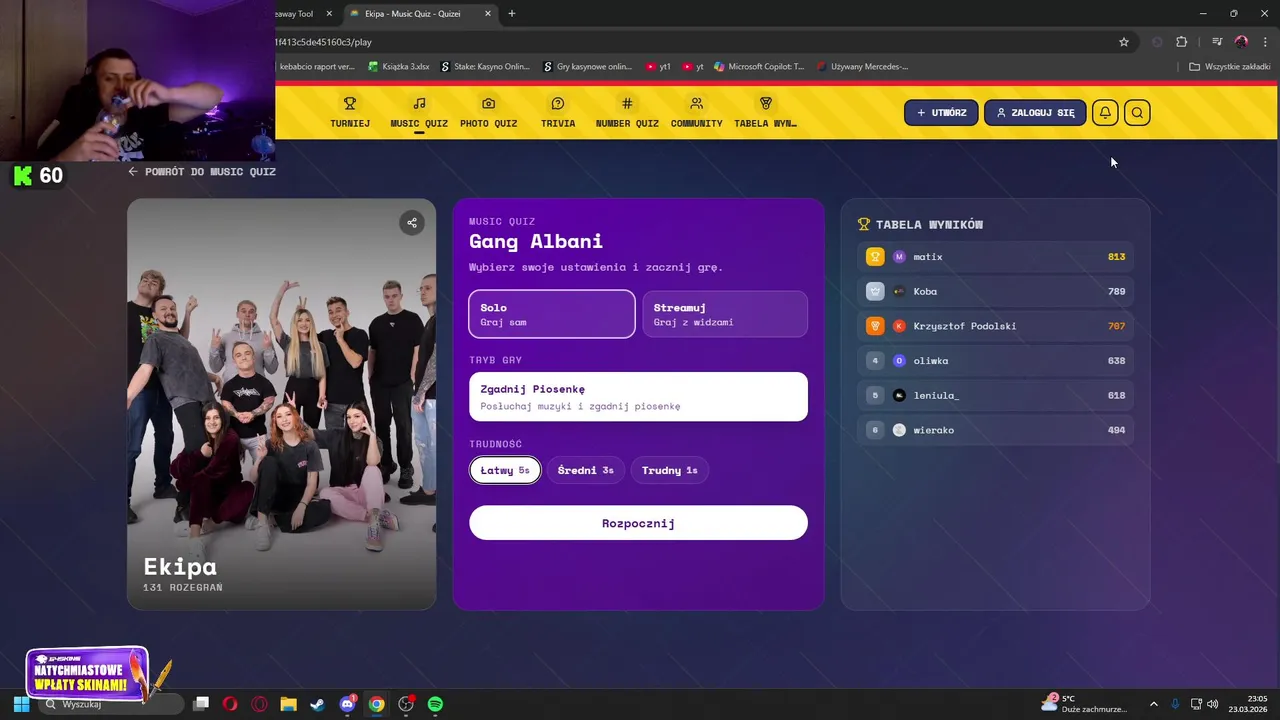Start the quiz with Rozpocznij
The image size is (1280, 720).
(x=638, y=523)
